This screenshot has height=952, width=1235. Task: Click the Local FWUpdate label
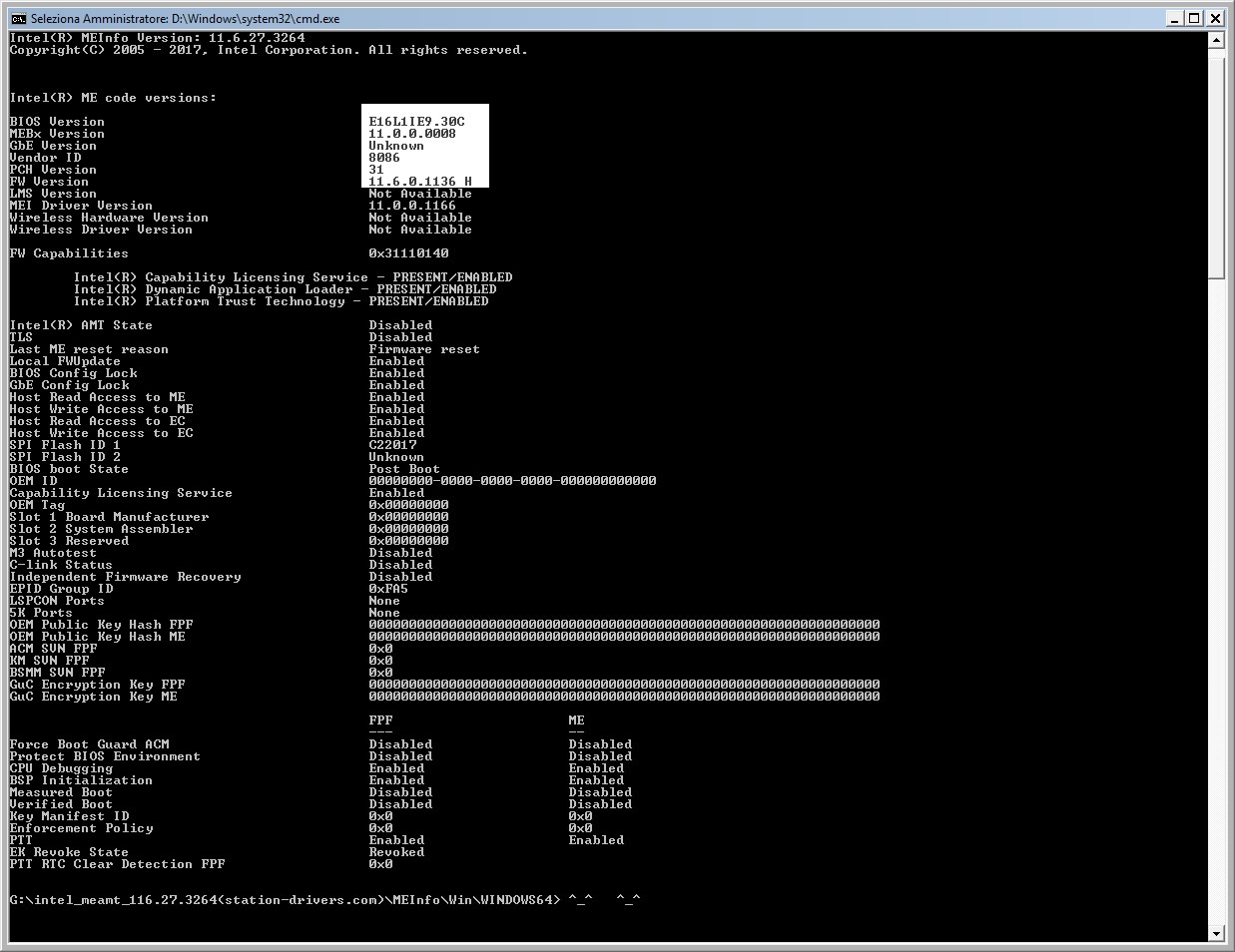pyautogui.click(x=65, y=361)
